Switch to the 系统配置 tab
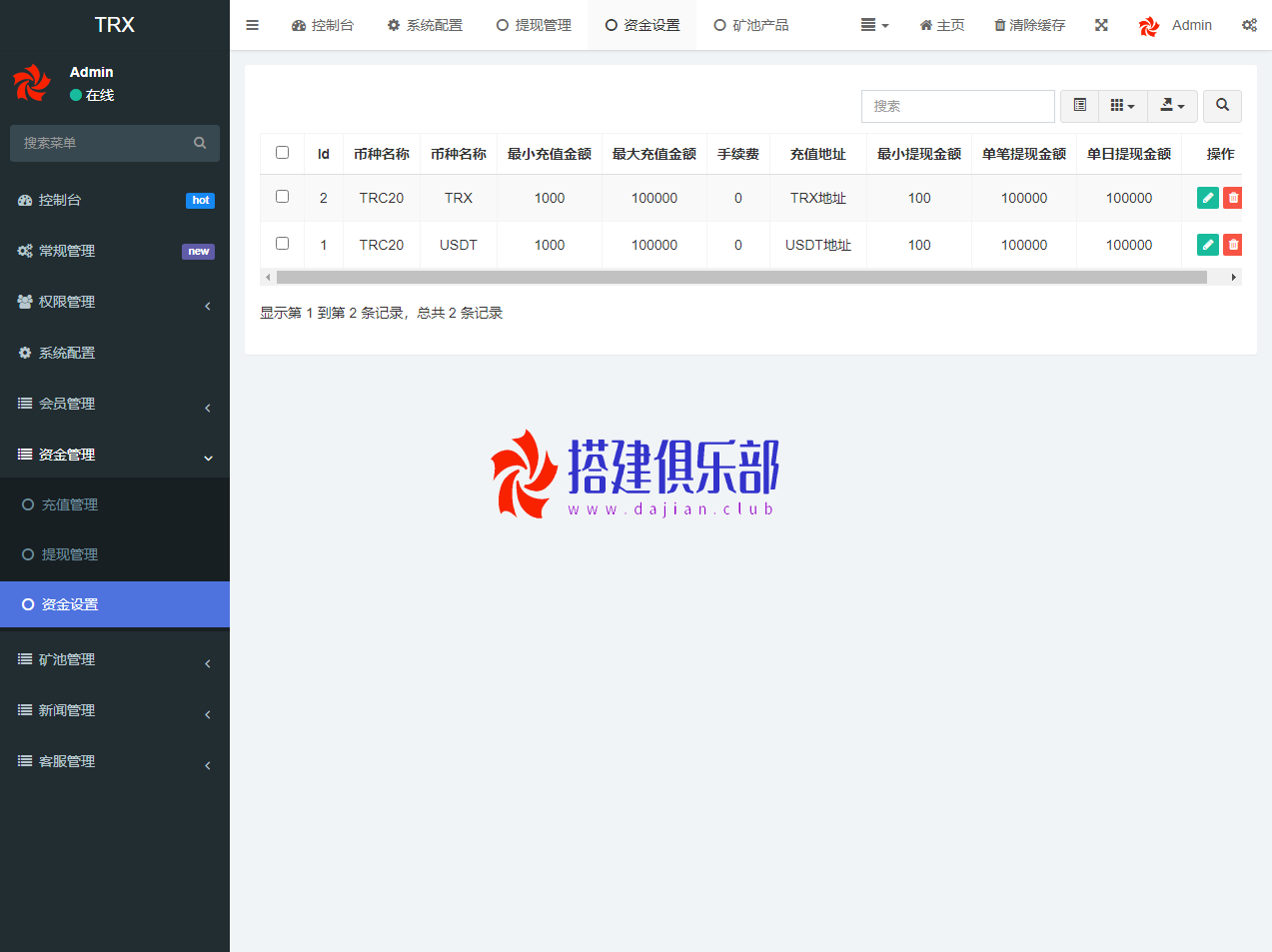The width and height of the screenshot is (1272, 952). tap(425, 25)
